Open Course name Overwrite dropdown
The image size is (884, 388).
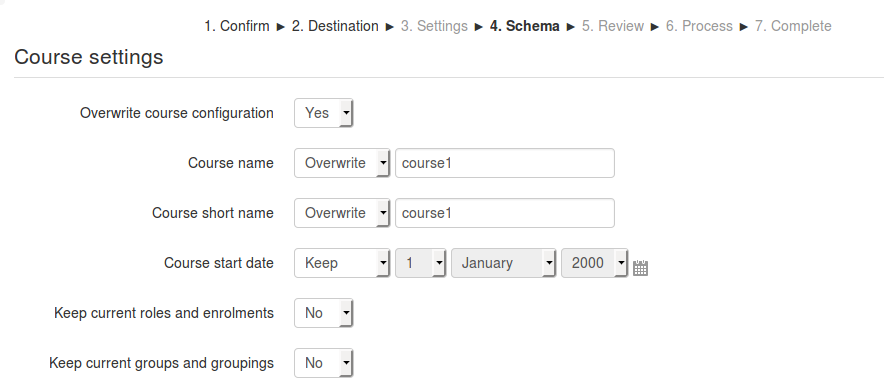342,163
